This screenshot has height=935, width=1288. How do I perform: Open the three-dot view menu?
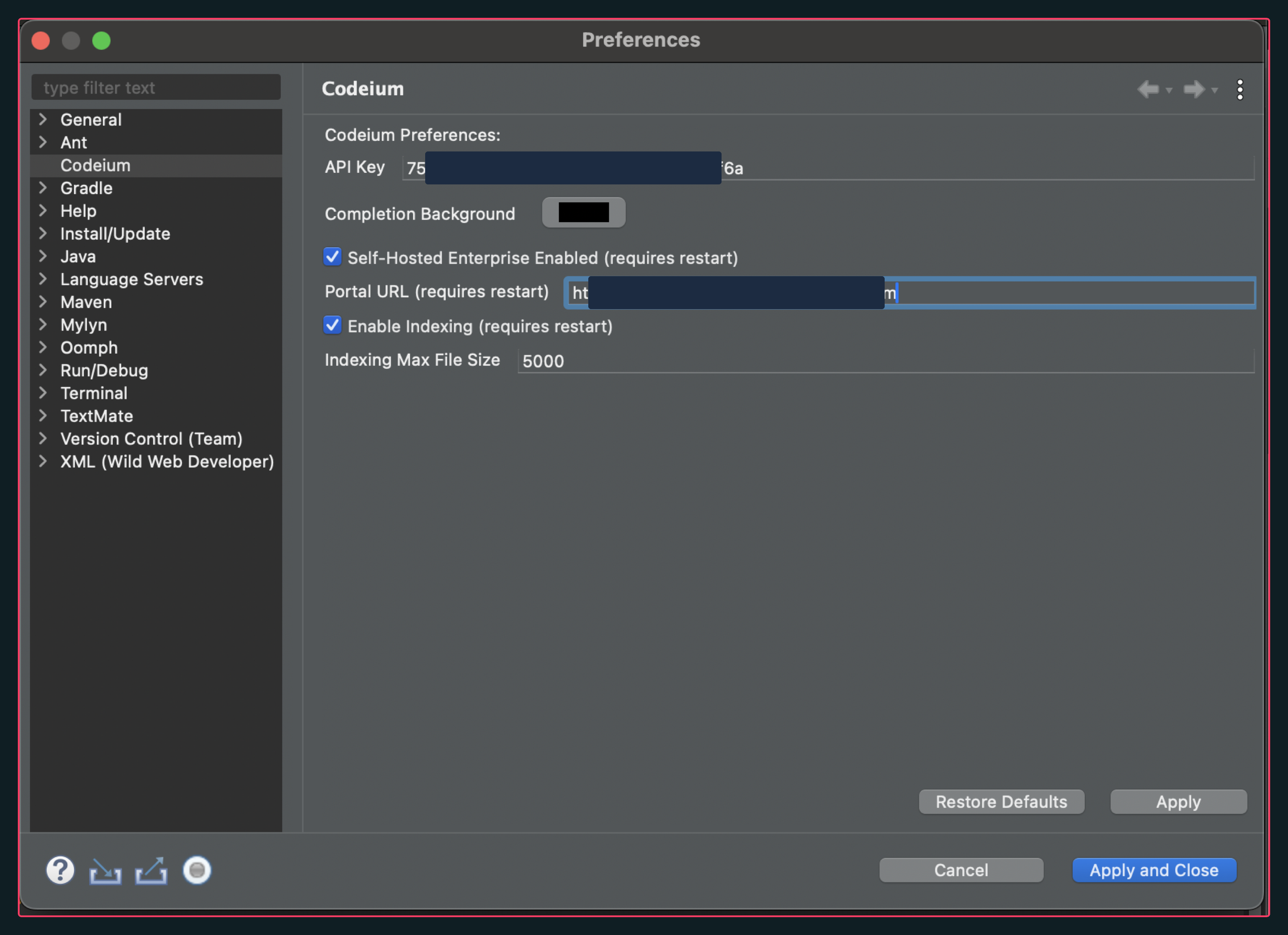pyautogui.click(x=1240, y=90)
